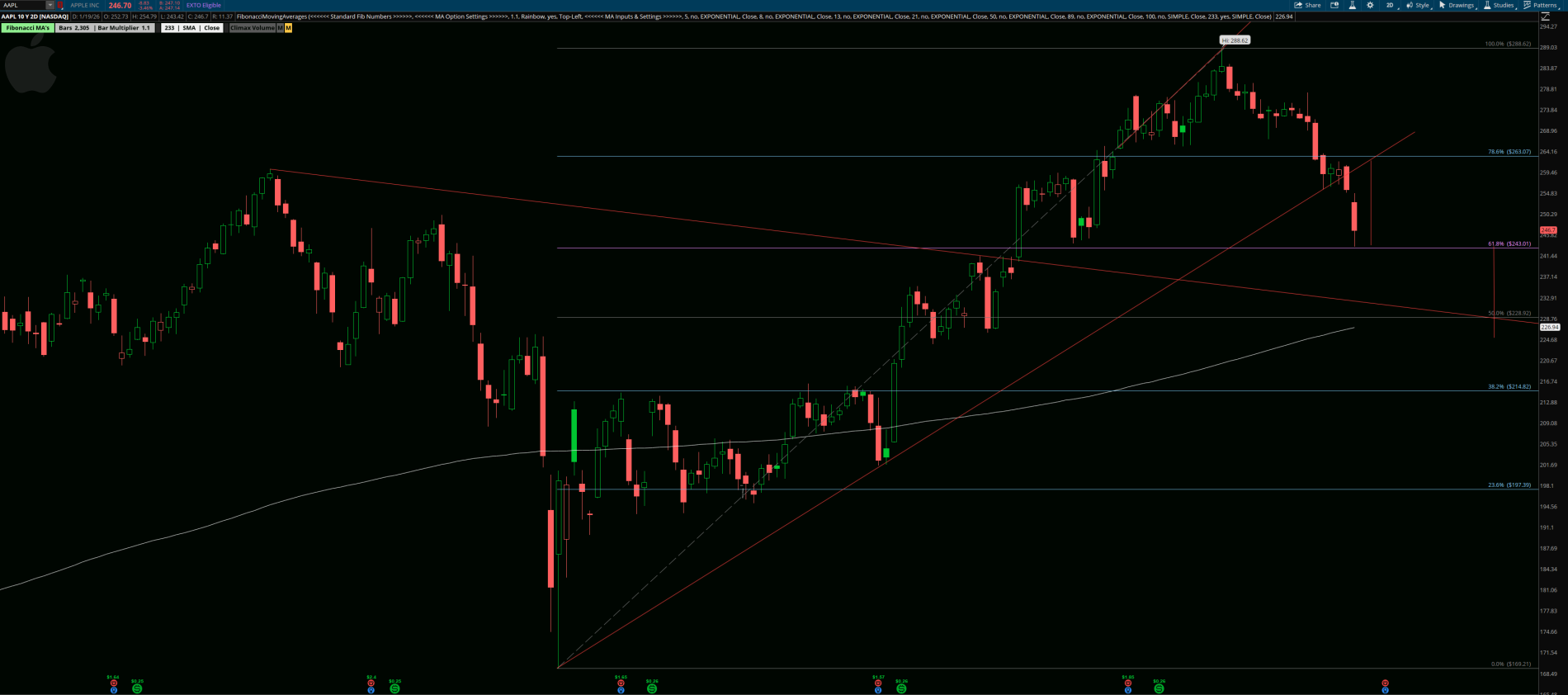Expand the AAPL symbol dropdown arrow
Image resolution: width=1568 pixels, height=695 pixels.
point(50,5)
